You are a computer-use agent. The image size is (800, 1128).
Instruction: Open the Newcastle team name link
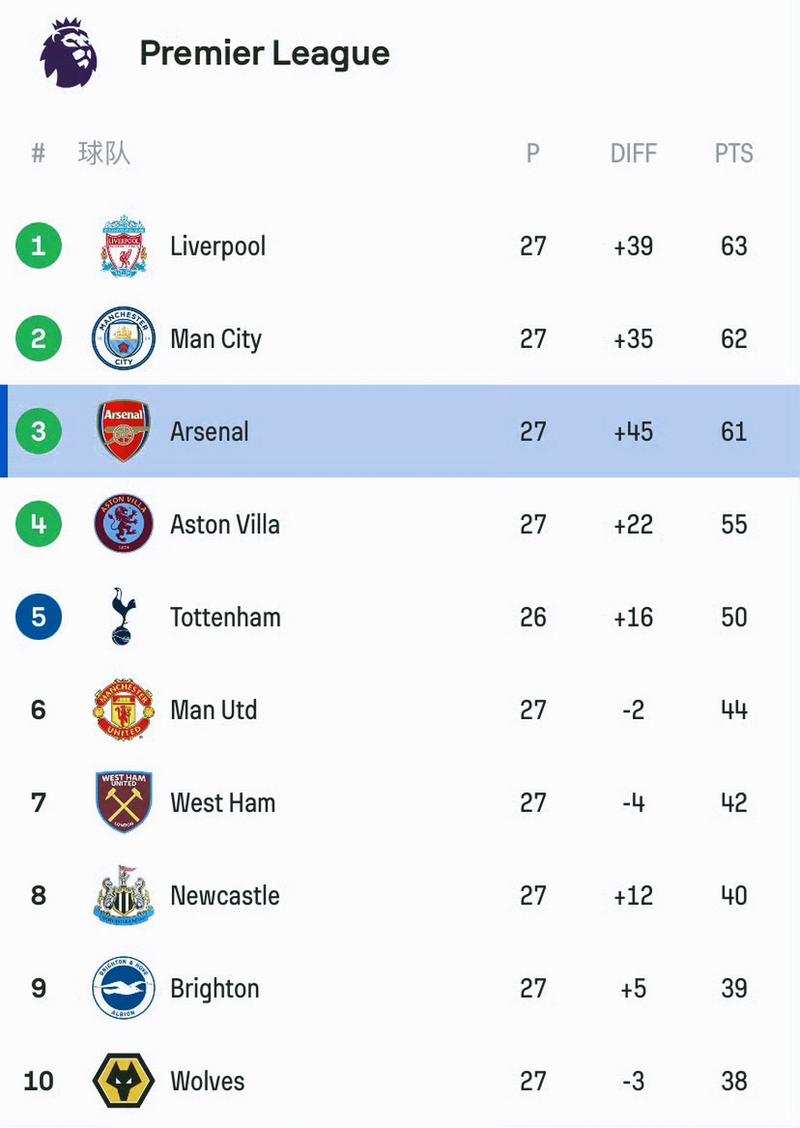pyautogui.click(x=225, y=896)
